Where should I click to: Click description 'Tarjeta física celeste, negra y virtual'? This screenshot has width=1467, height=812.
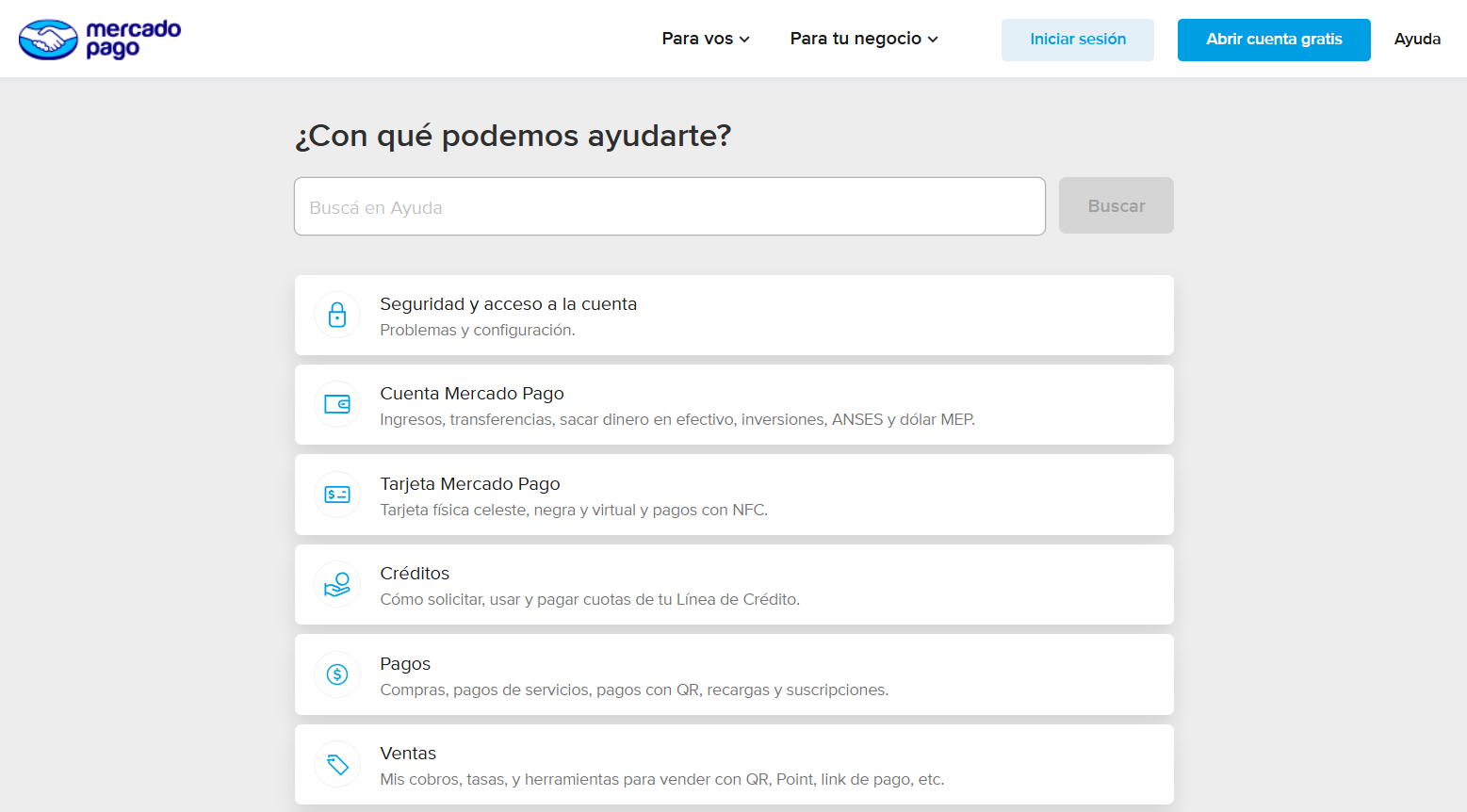pos(574,510)
